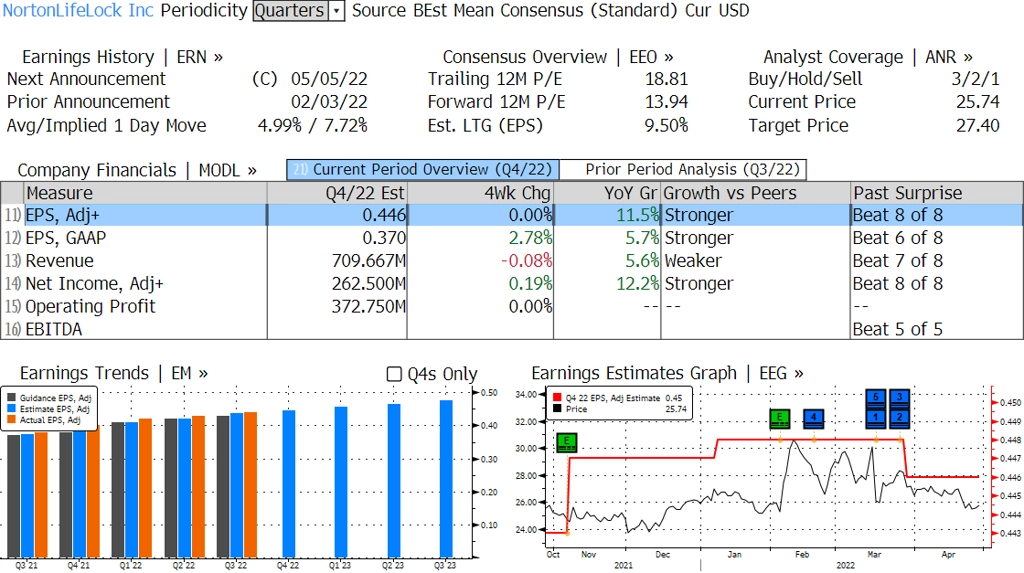The height and width of the screenshot is (573, 1024).
Task: Click the NortonLifeLock Inc company name
Action: click(x=78, y=11)
